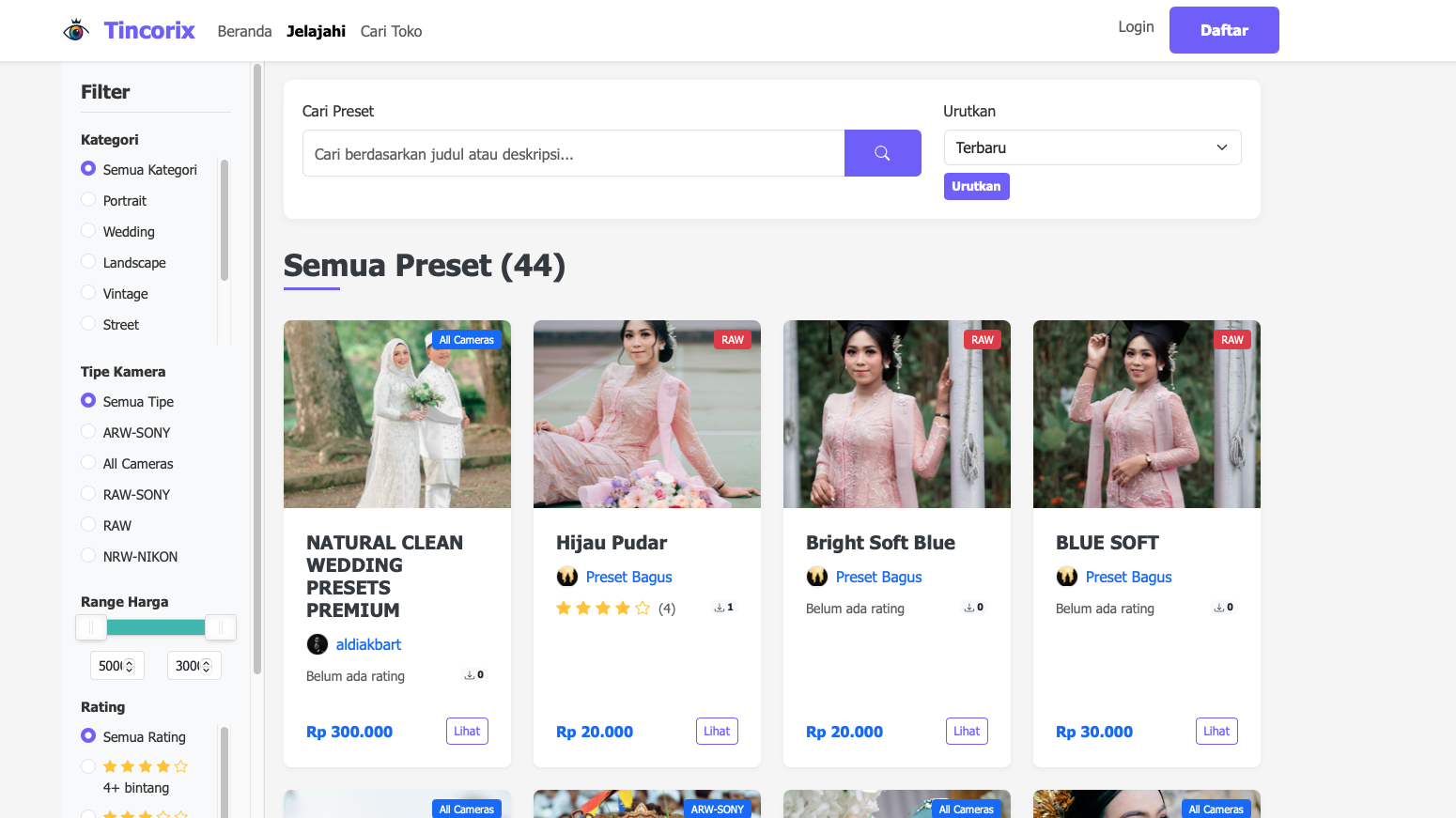The image size is (1456, 818).
Task: Click the Daftar register button
Action: [1223, 30]
